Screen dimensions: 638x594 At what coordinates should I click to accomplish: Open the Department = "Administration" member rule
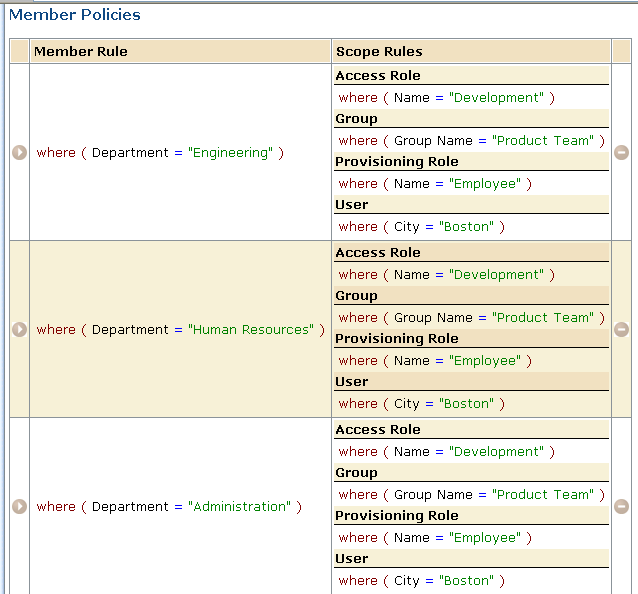click(x=169, y=507)
